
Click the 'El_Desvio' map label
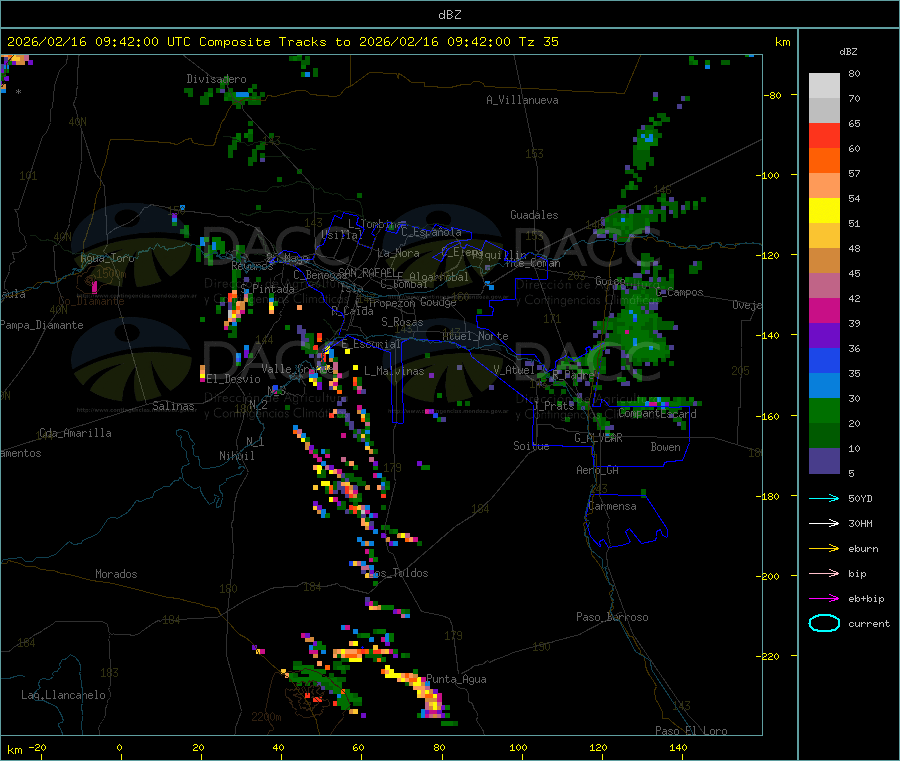(x=234, y=379)
